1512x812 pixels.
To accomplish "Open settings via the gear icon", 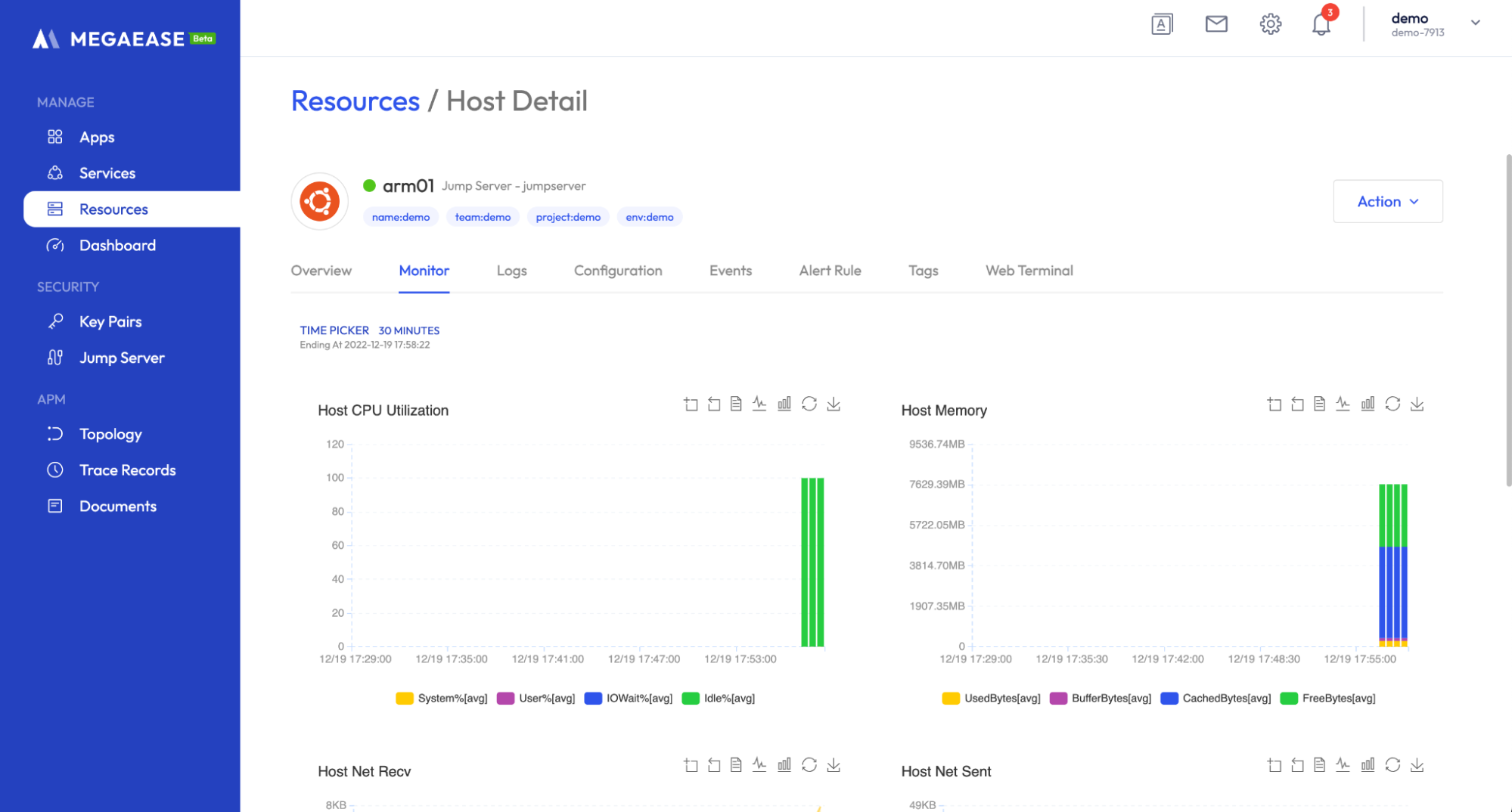I will click(1270, 24).
